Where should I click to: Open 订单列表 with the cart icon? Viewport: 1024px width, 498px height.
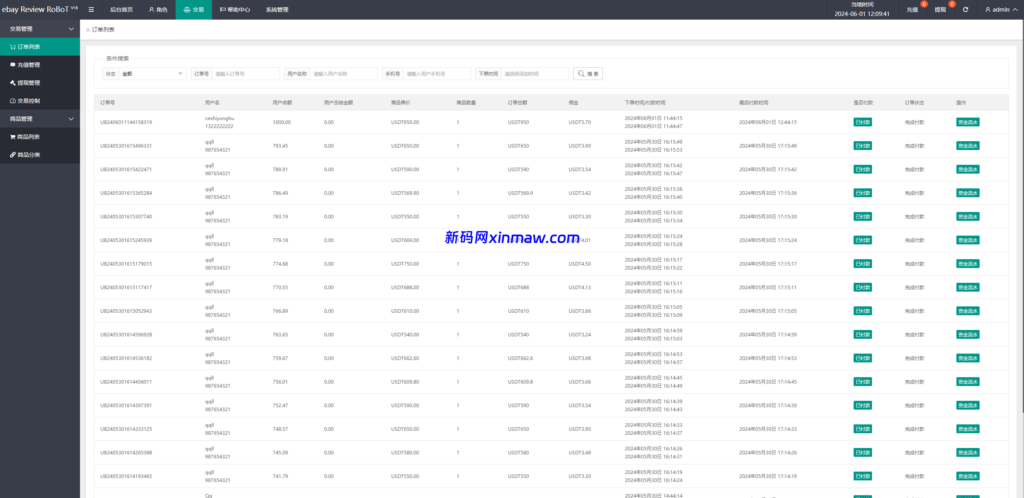[x=40, y=47]
